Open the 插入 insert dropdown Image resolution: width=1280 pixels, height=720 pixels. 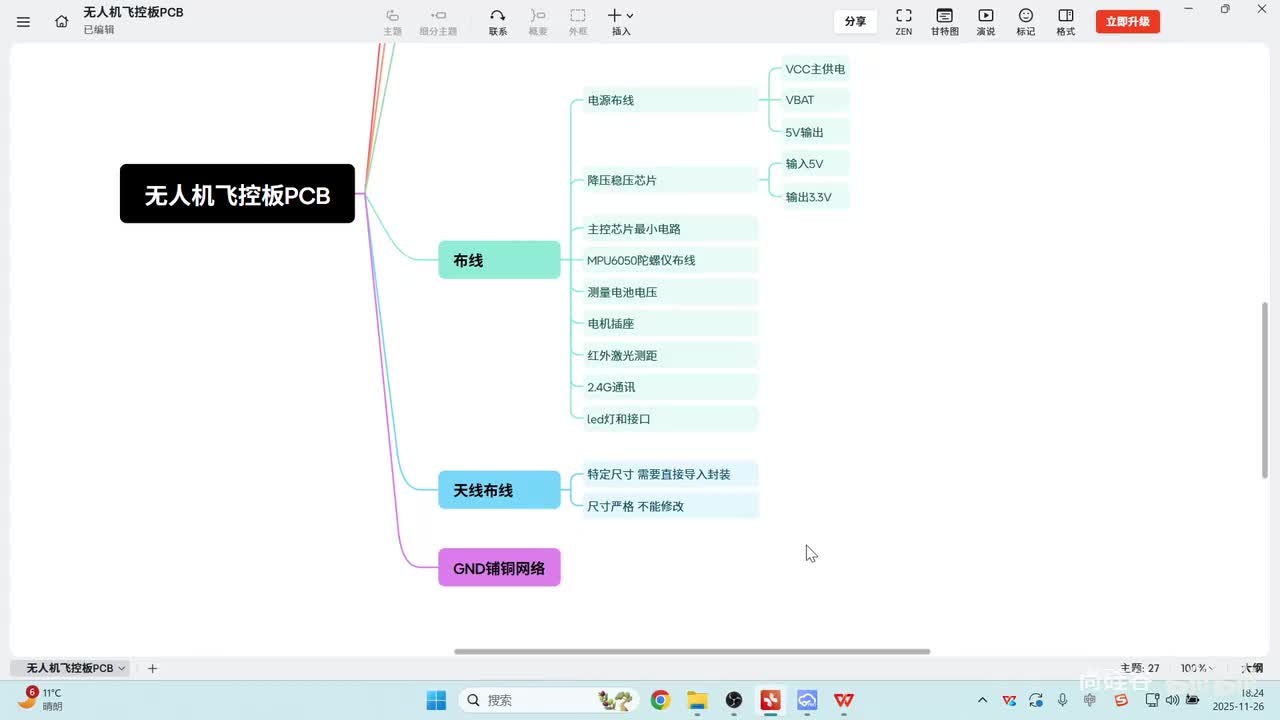click(x=621, y=22)
